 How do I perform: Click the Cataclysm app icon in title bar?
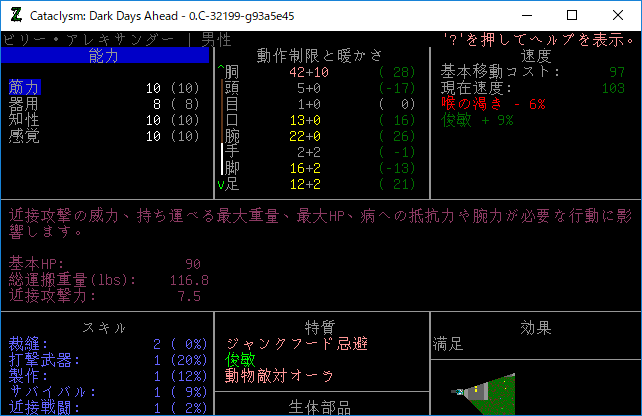14,15
